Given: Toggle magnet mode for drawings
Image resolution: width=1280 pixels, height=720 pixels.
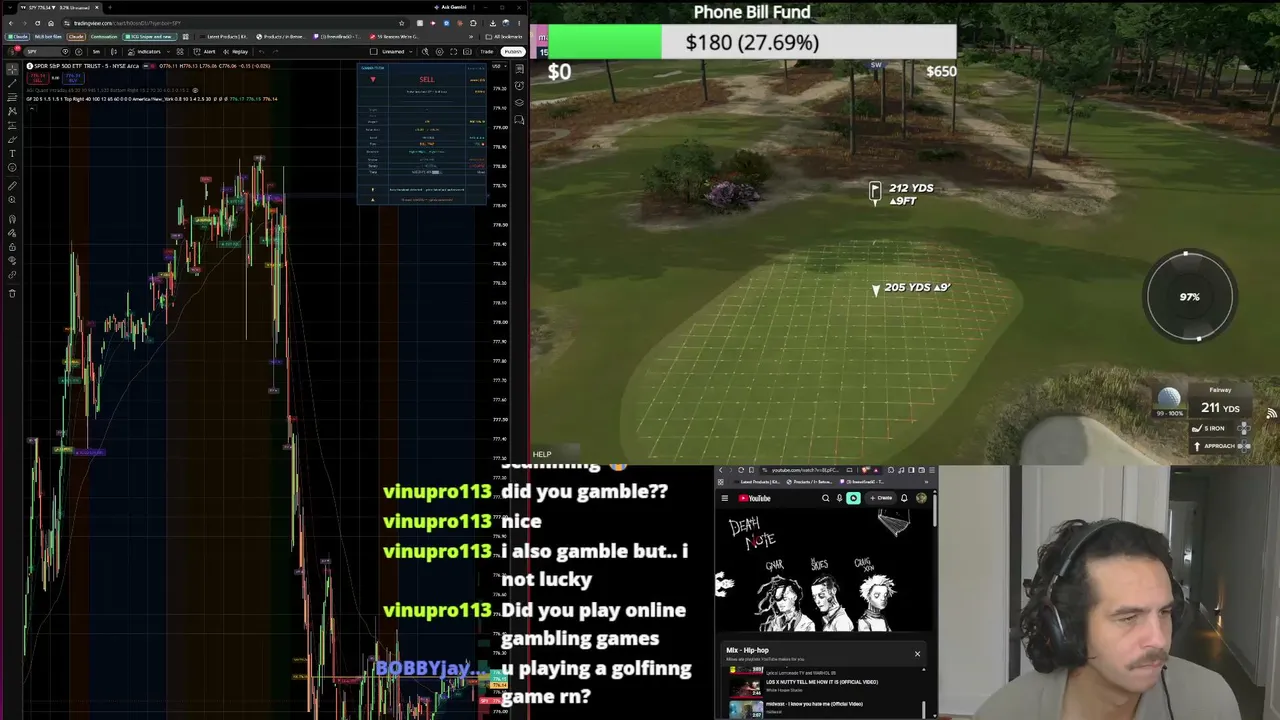Looking at the screenshot, I should 12,219.
